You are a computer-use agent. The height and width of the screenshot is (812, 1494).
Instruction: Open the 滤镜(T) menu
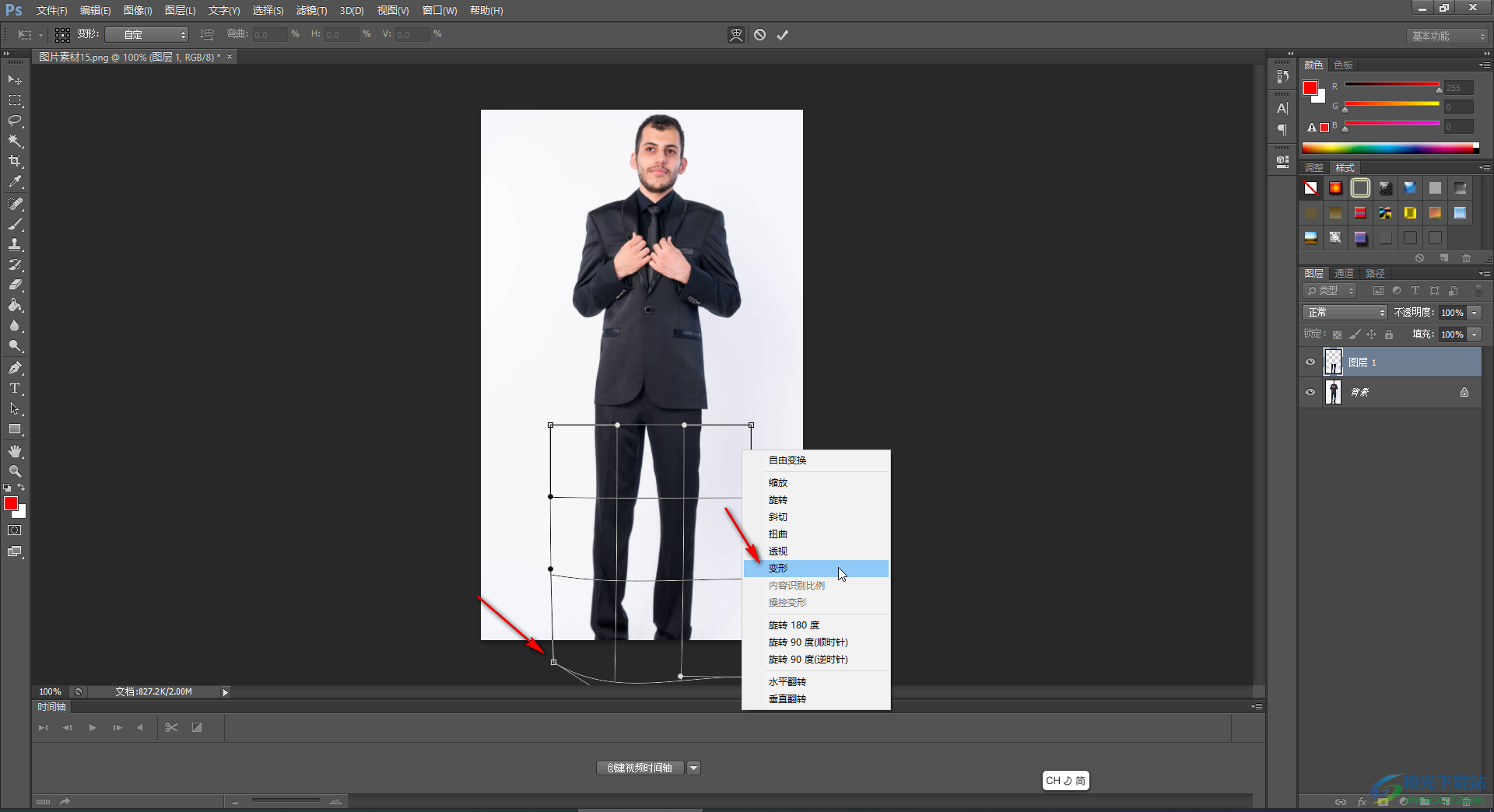coord(311,11)
